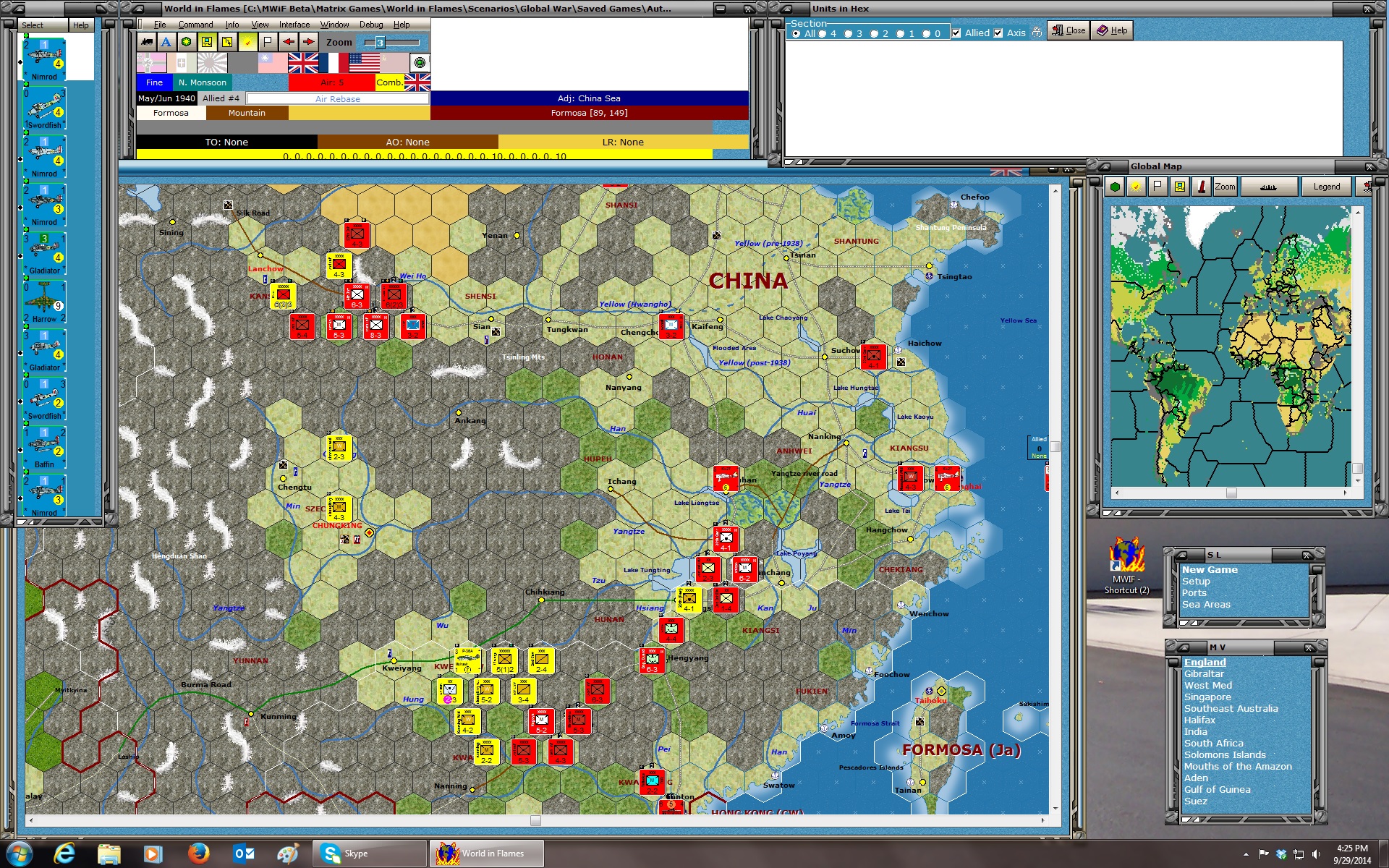Select the French tricolor flag
Viewport: 1389px width, 868px height.
pos(334,63)
